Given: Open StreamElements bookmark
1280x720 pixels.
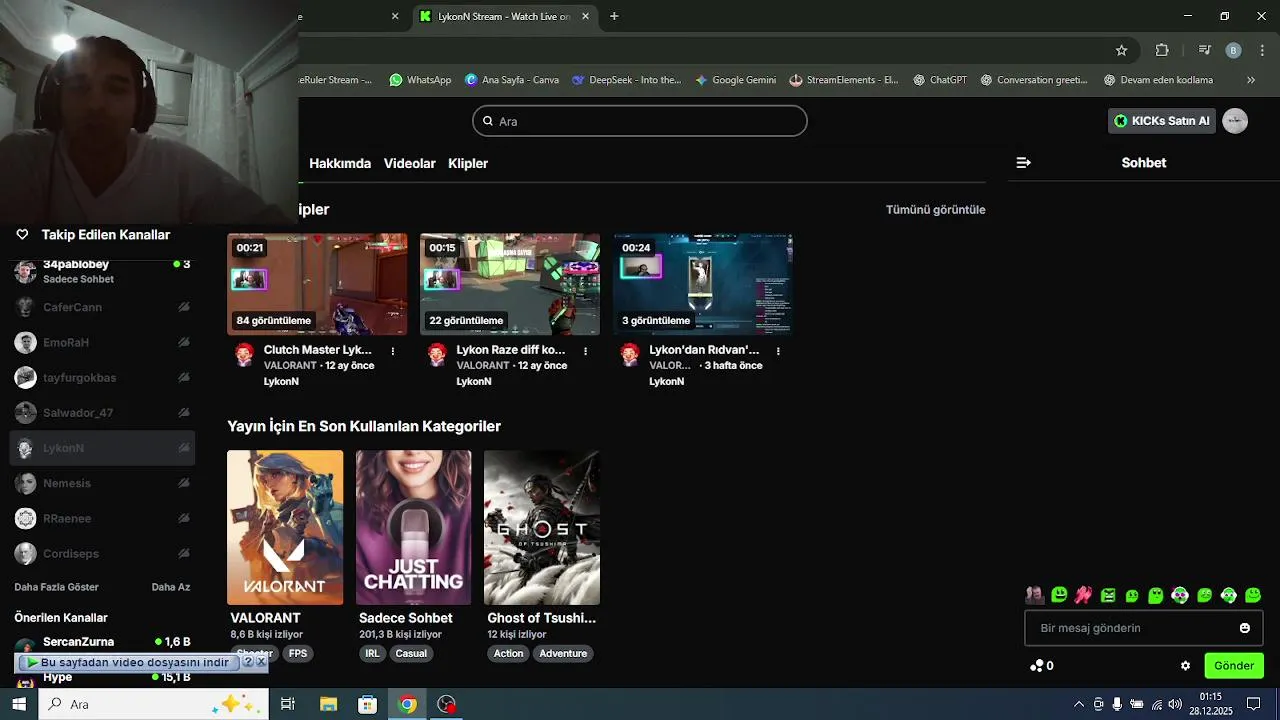Looking at the screenshot, I should (843, 80).
